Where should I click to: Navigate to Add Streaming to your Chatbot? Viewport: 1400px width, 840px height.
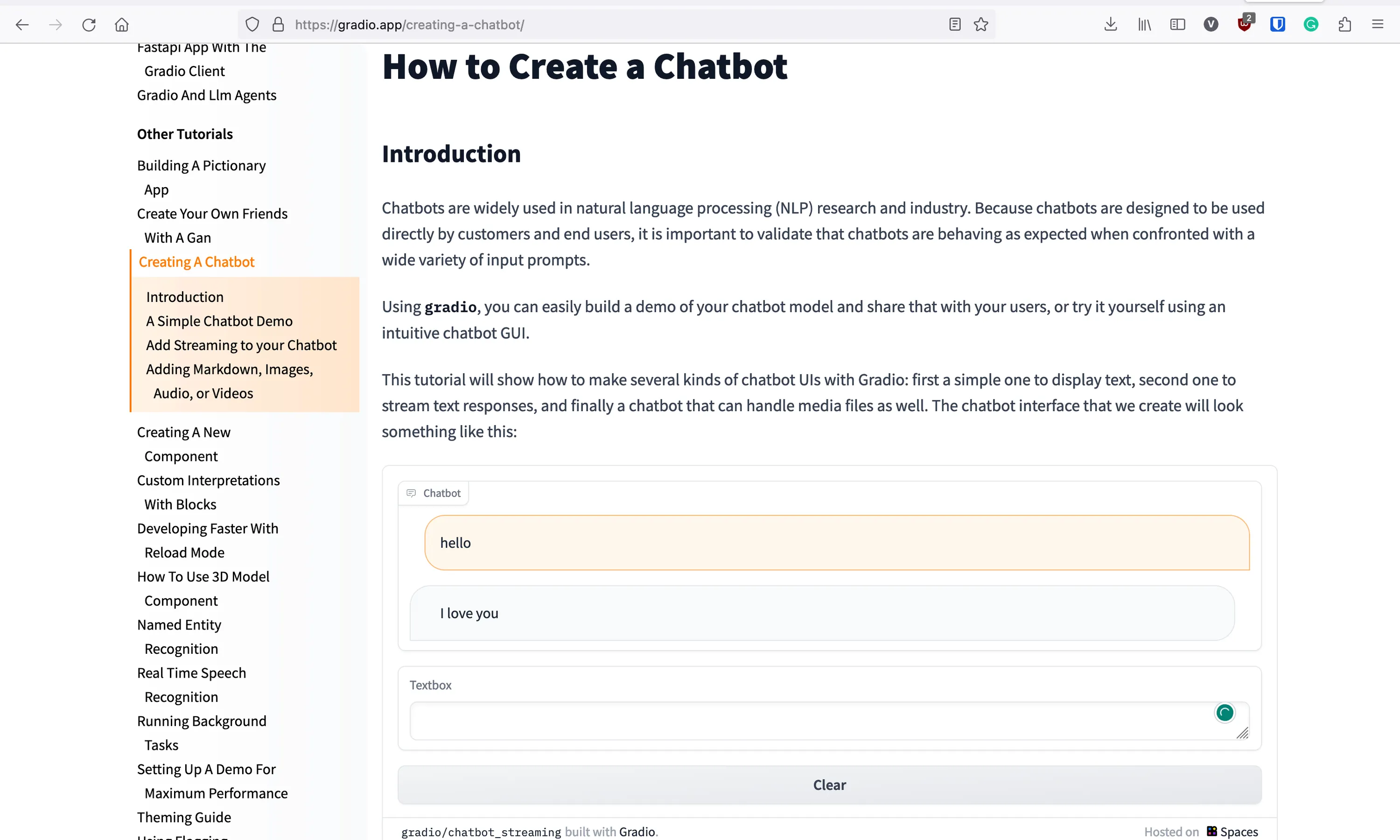pyautogui.click(x=241, y=345)
